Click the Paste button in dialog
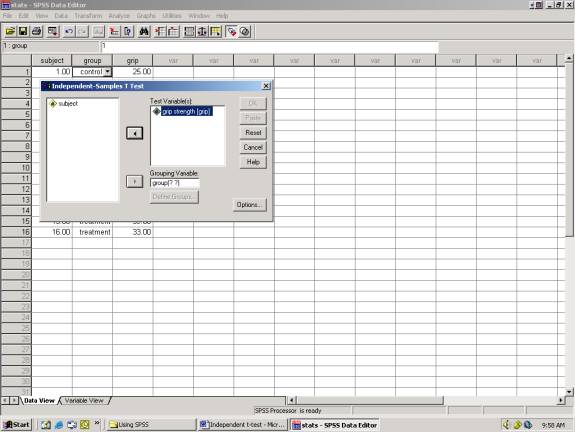This screenshot has width=575, height=432. [253, 118]
